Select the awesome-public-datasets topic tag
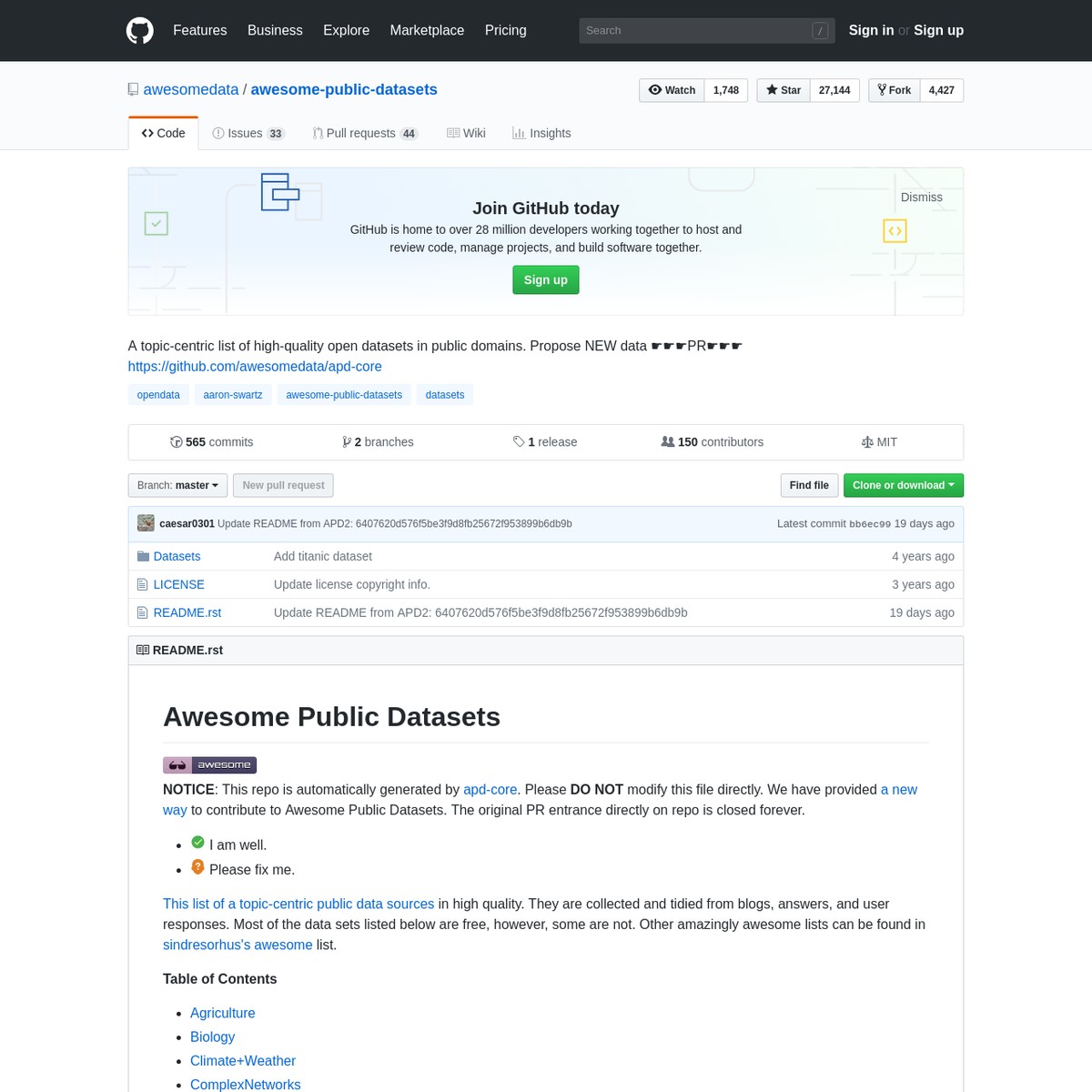The width and height of the screenshot is (1092, 1092). coord(344,395)
